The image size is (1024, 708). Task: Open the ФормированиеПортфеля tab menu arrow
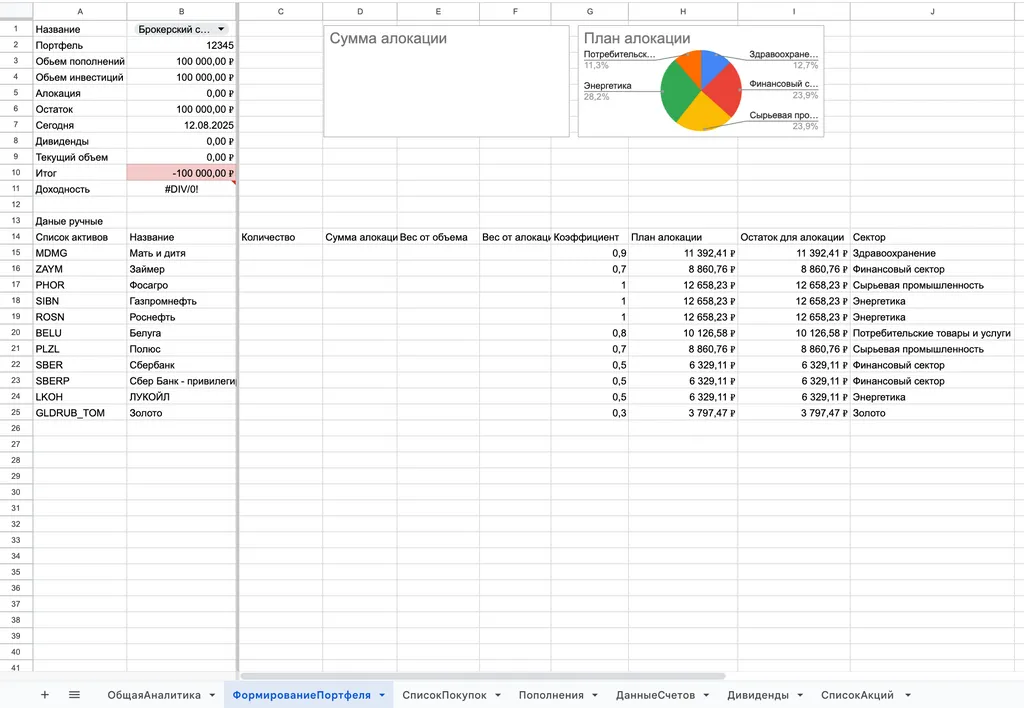pyautogui.click(x=382, y=695)
